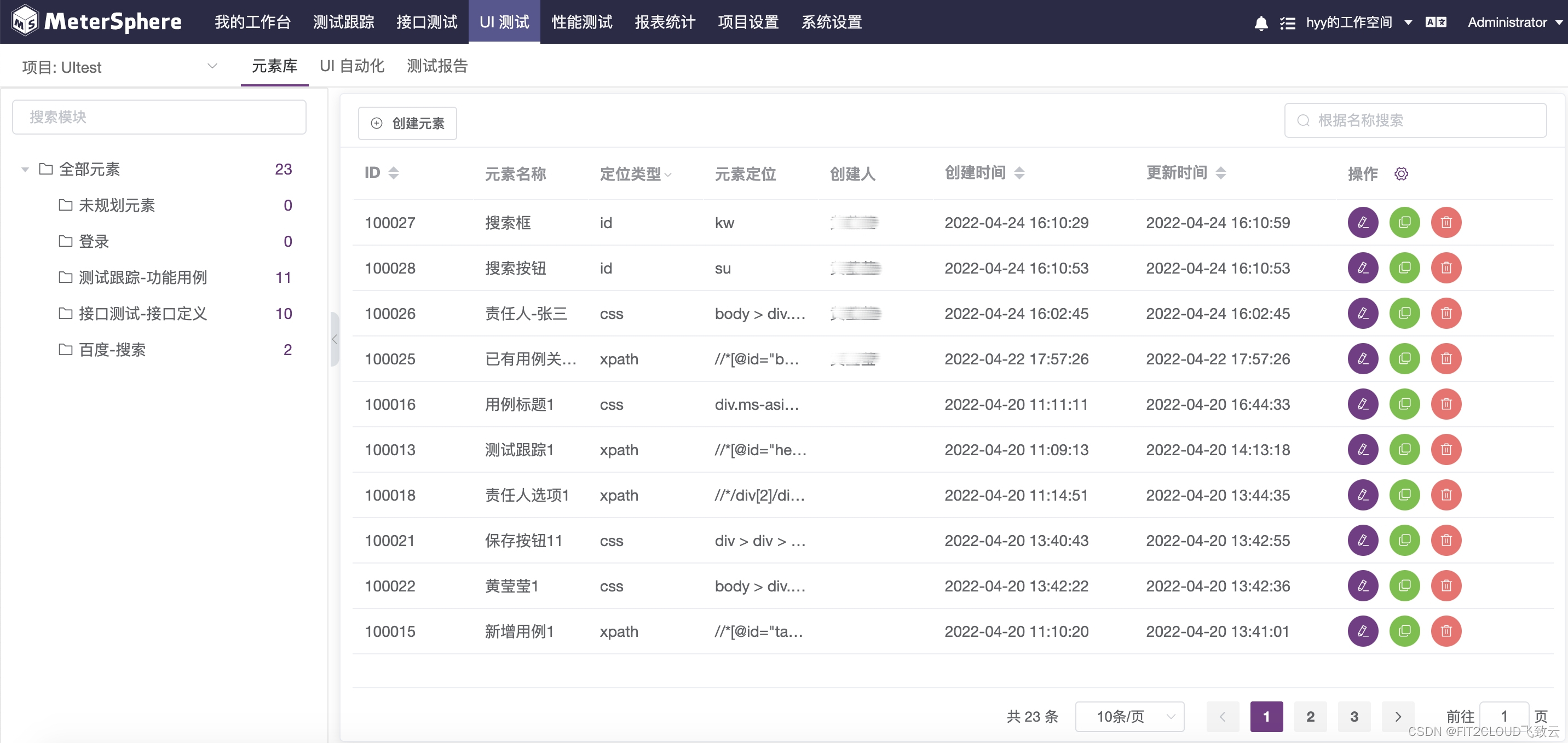This screenshot has height=743, width=1568.
Task: Collapse 全部元素 tree node
Action: pos(25,170)
